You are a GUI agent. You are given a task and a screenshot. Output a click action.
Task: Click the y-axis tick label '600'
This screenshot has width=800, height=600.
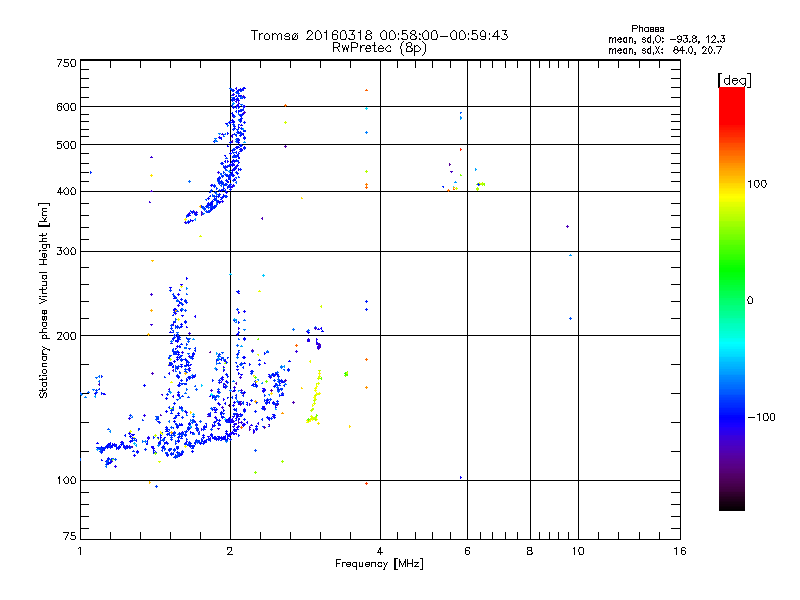pos(66,107)
